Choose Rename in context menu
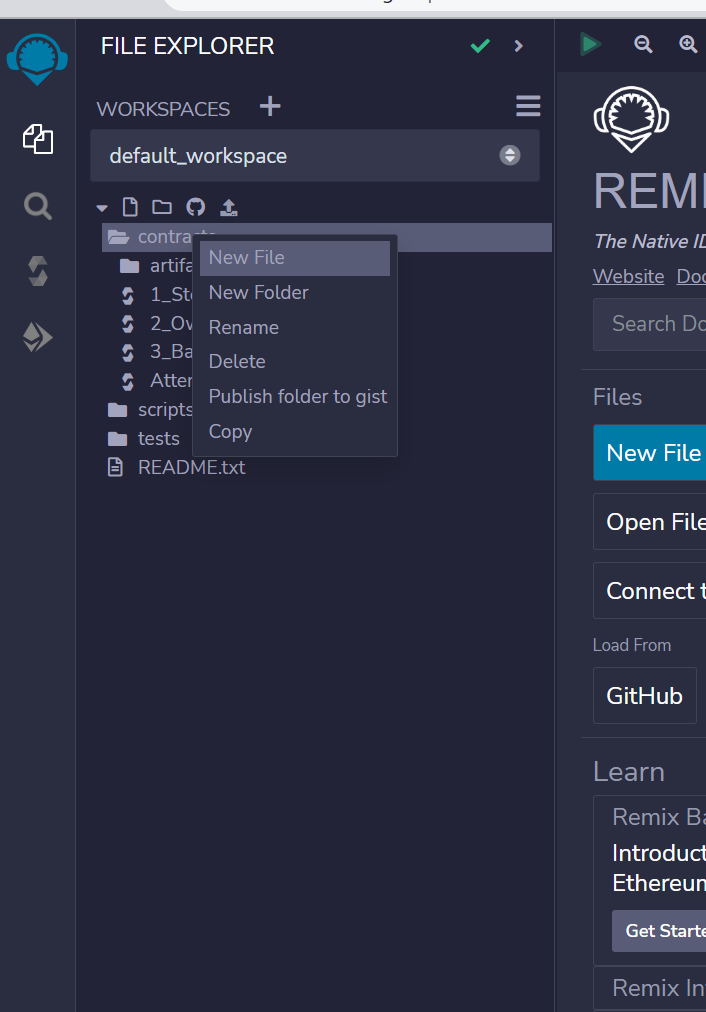This screenshot has width=706, height=1012. (x=294, y=327)
